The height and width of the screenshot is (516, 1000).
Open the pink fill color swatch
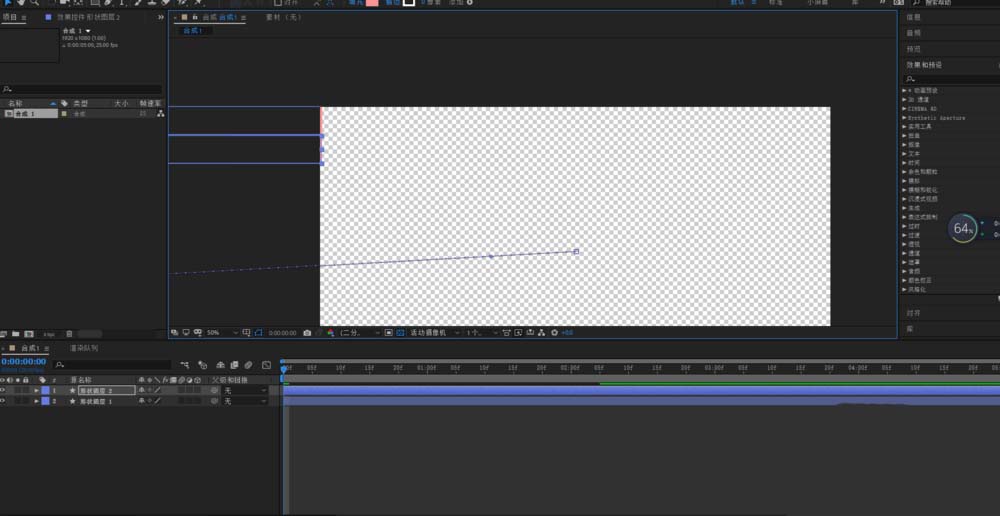point(372,3)
